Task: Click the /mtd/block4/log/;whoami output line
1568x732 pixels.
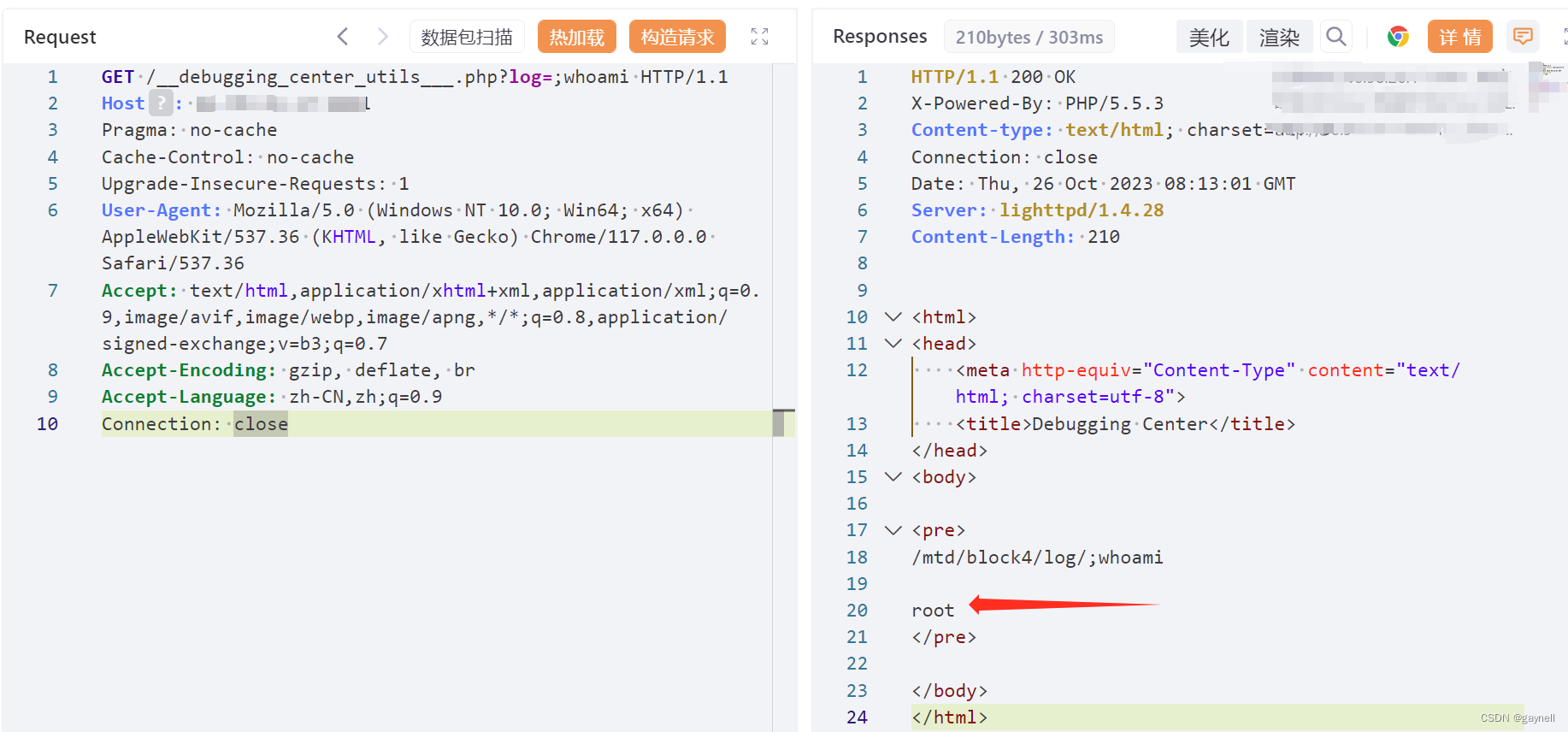Action: click(x=1037, y=558)
